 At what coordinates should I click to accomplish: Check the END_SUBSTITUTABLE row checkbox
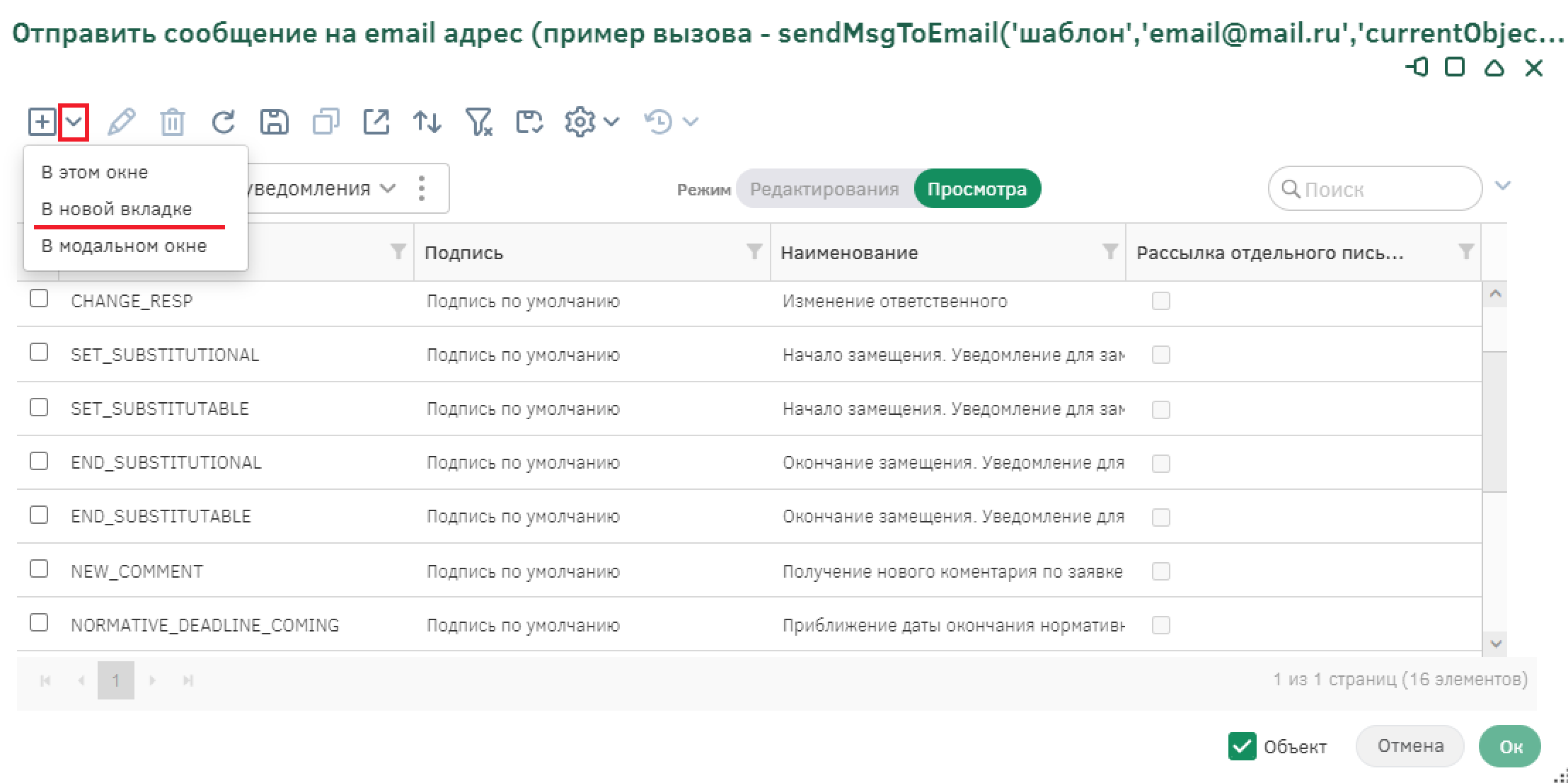tap(39, 515)
